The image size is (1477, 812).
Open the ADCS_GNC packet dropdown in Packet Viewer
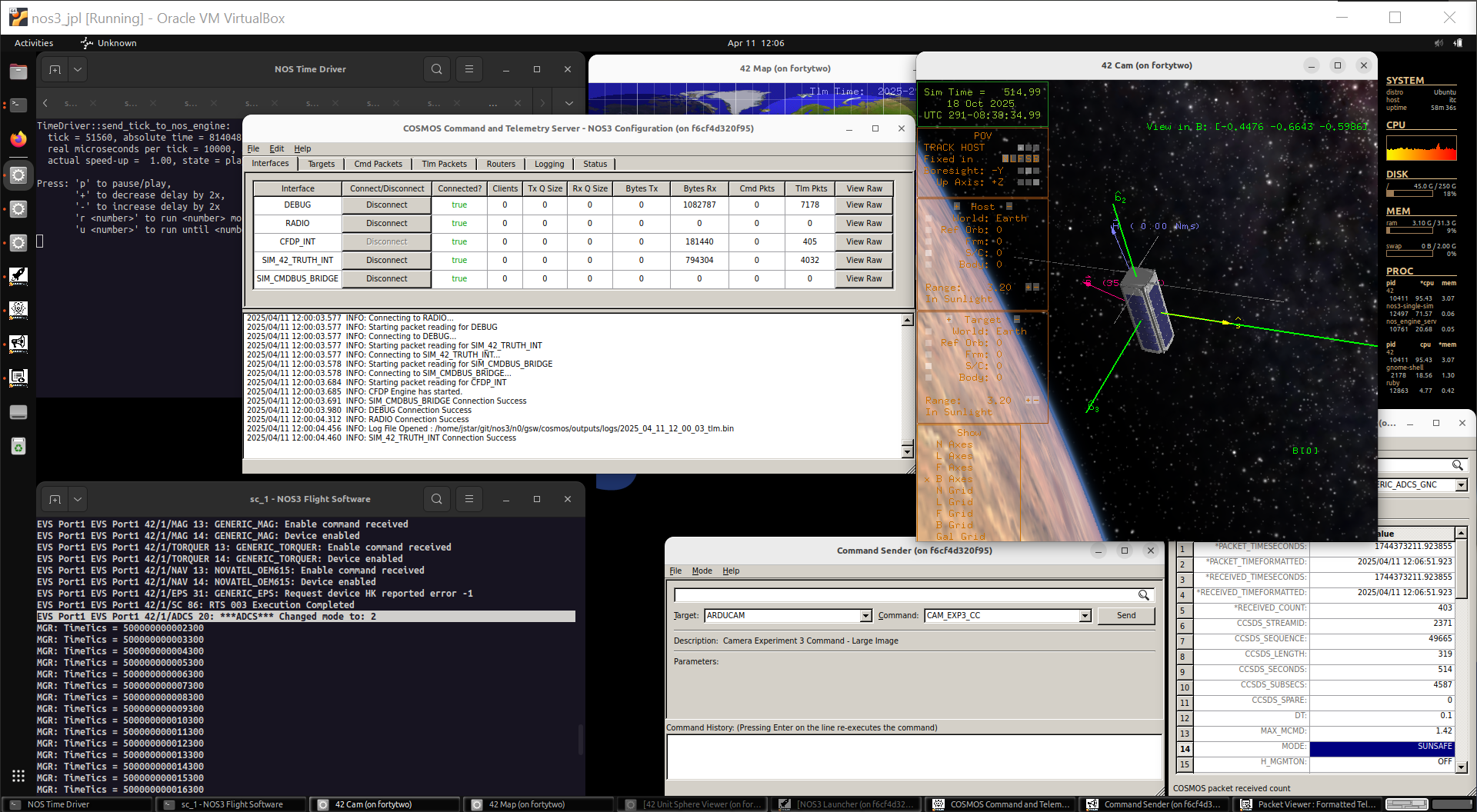pyautogui.click(x=1461, y=485)
